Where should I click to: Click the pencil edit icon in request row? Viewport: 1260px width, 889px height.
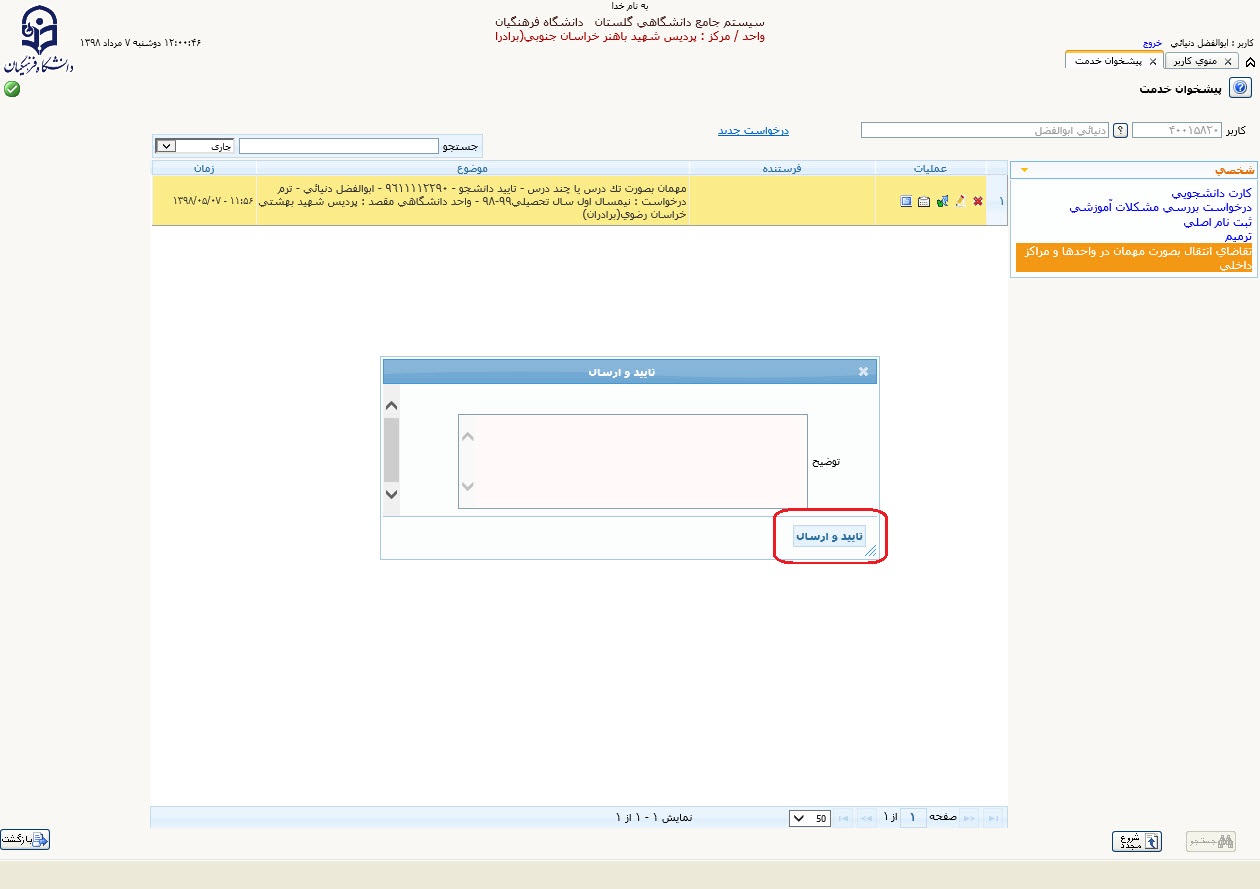[x=960, y=201]
